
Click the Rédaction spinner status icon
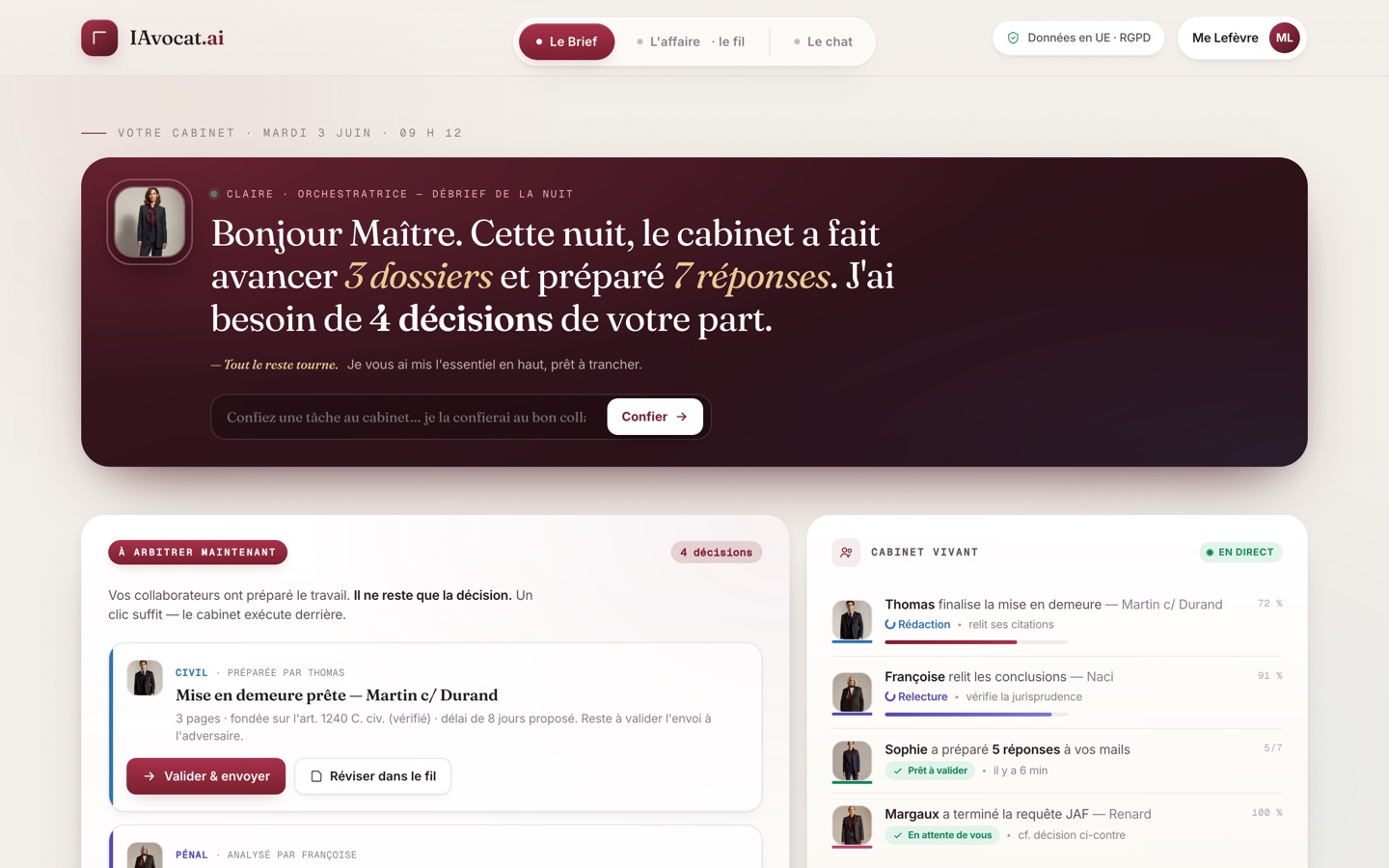point(890,625)
